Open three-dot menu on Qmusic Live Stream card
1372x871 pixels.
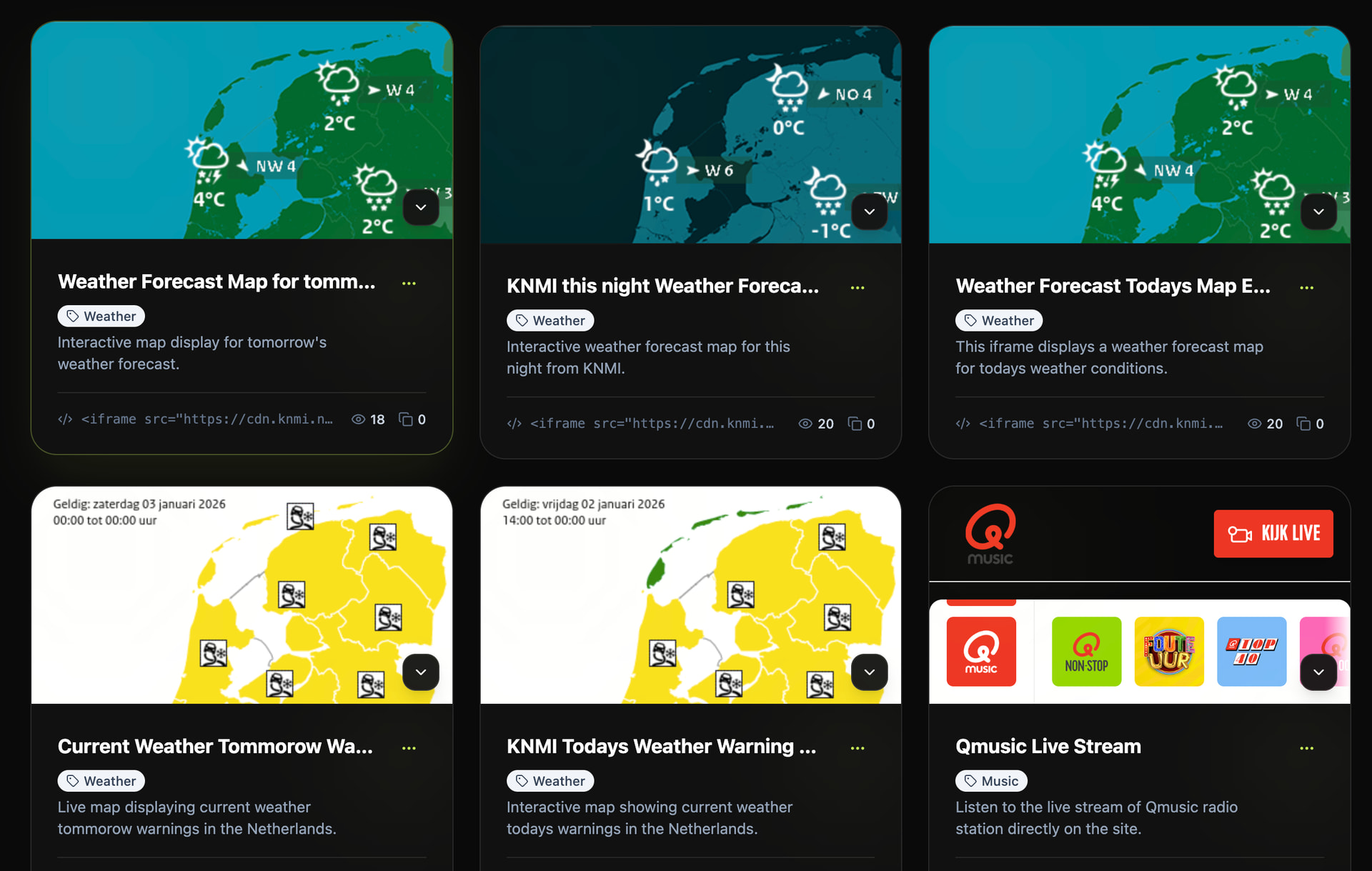1306,748
